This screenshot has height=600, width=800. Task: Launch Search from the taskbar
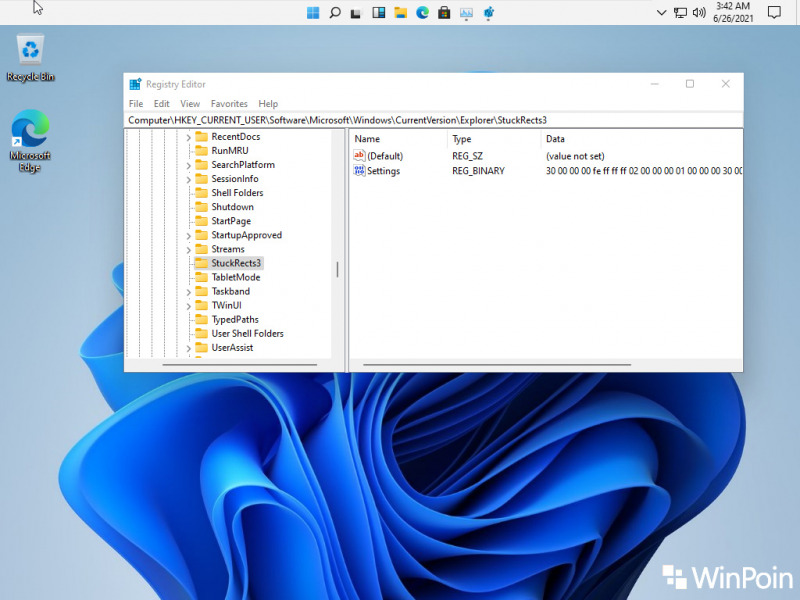[x=335, y=13]
